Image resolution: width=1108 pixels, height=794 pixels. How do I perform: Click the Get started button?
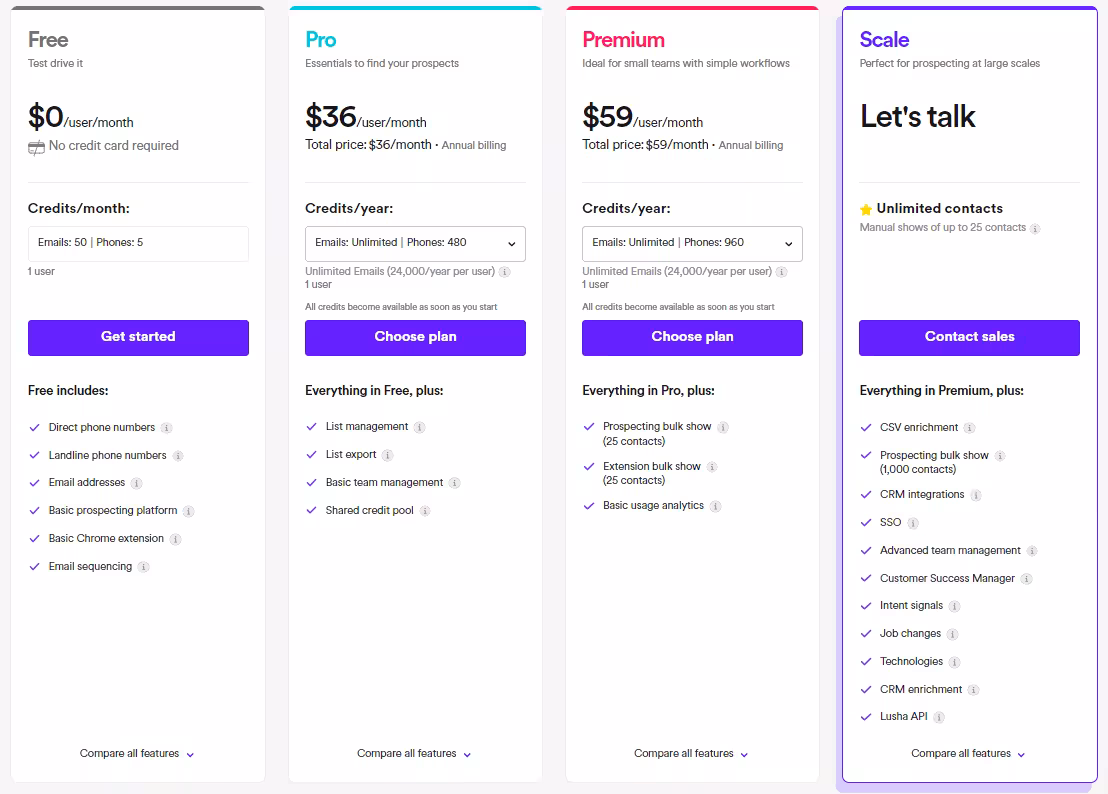[138, 337]
